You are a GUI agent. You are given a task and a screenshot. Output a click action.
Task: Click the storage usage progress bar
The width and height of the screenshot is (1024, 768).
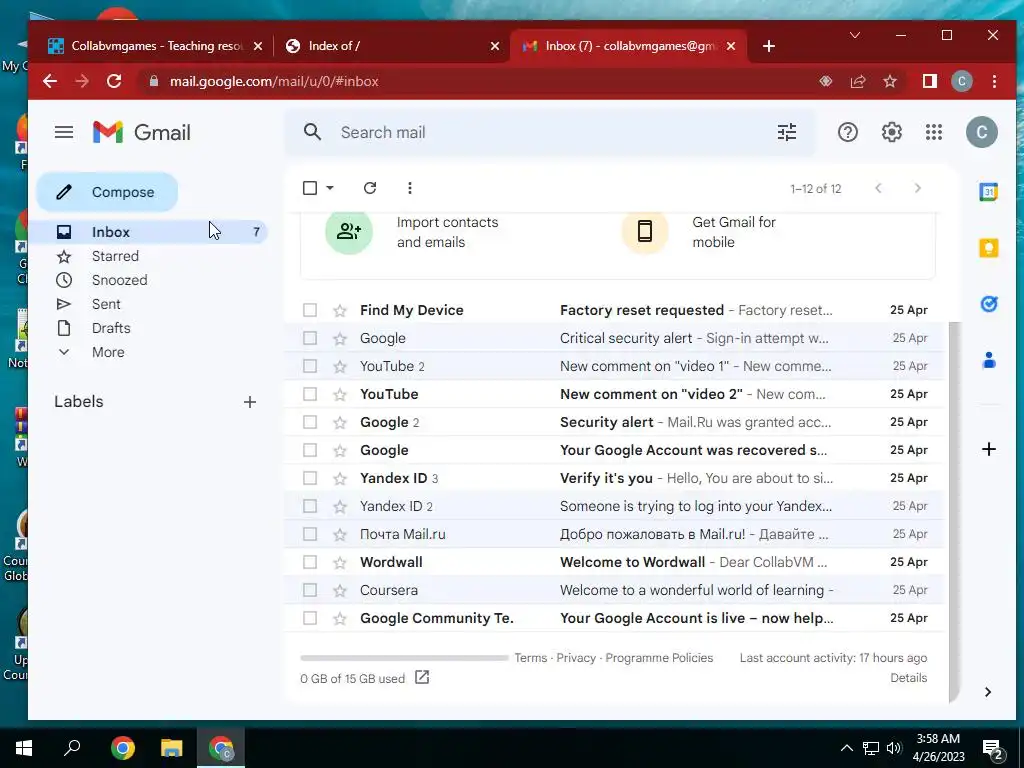coord(404,658)
